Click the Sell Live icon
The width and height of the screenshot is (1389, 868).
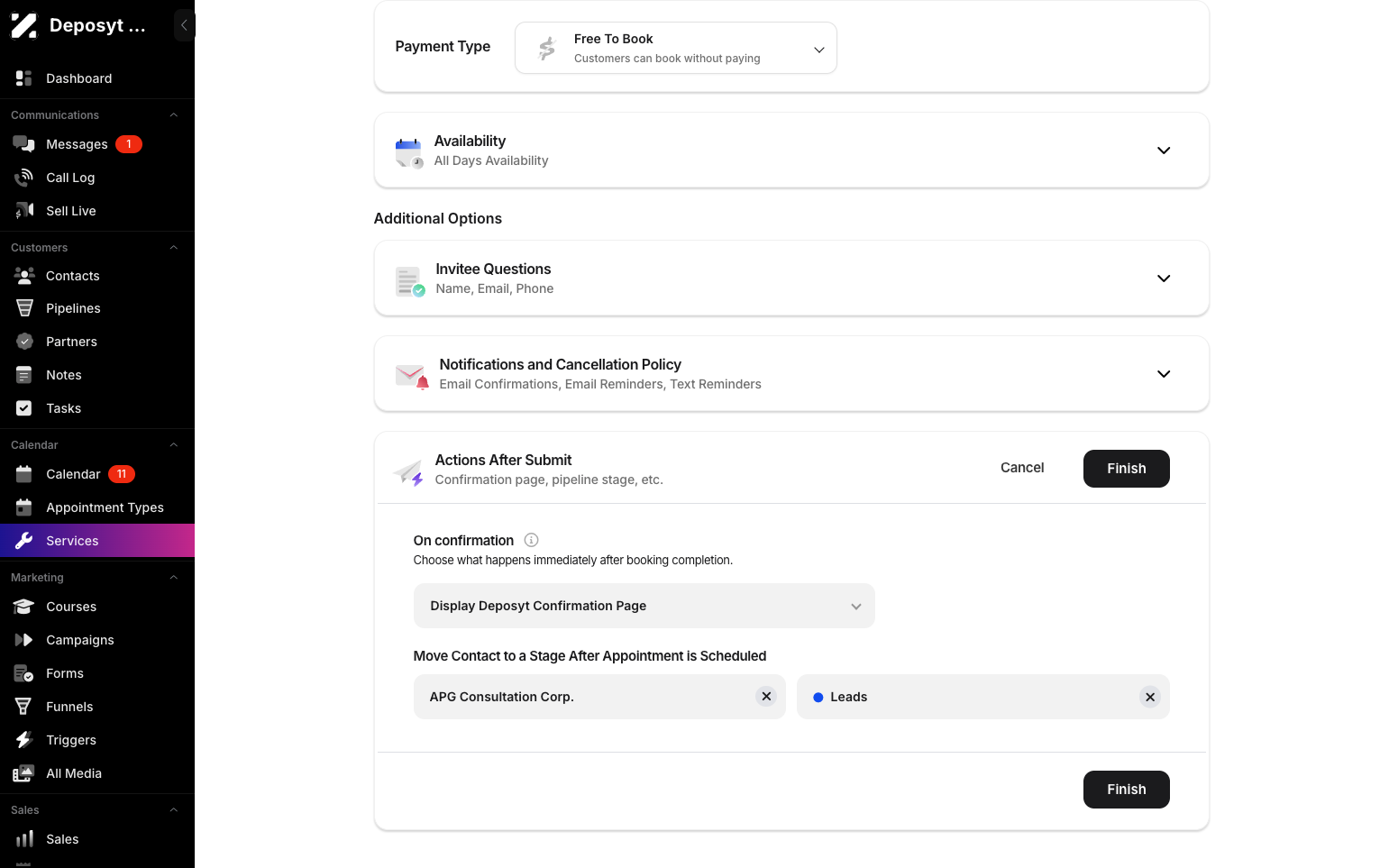coord(24,211)
